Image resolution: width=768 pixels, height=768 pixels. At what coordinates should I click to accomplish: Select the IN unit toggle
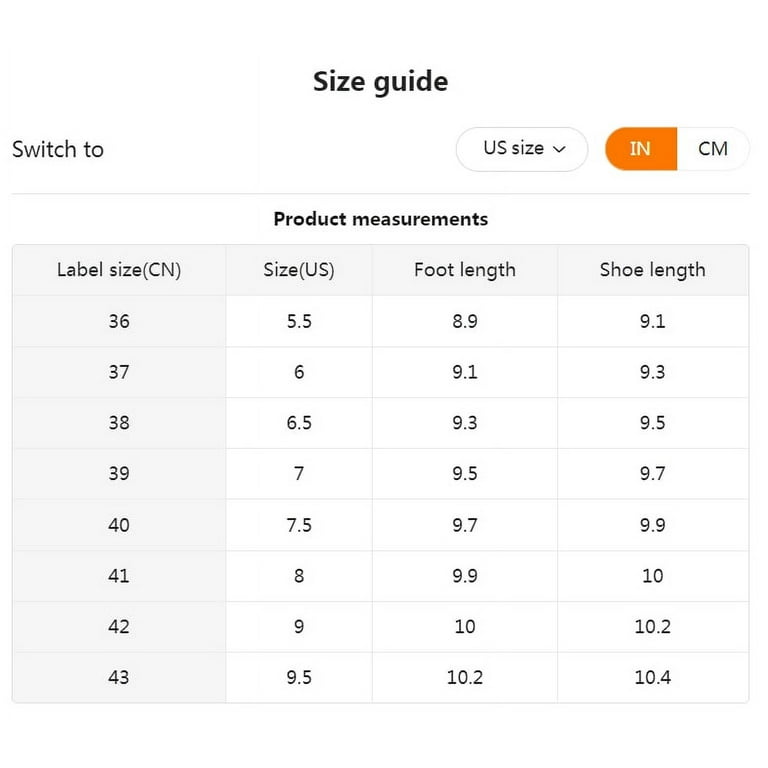coord(641,149)
